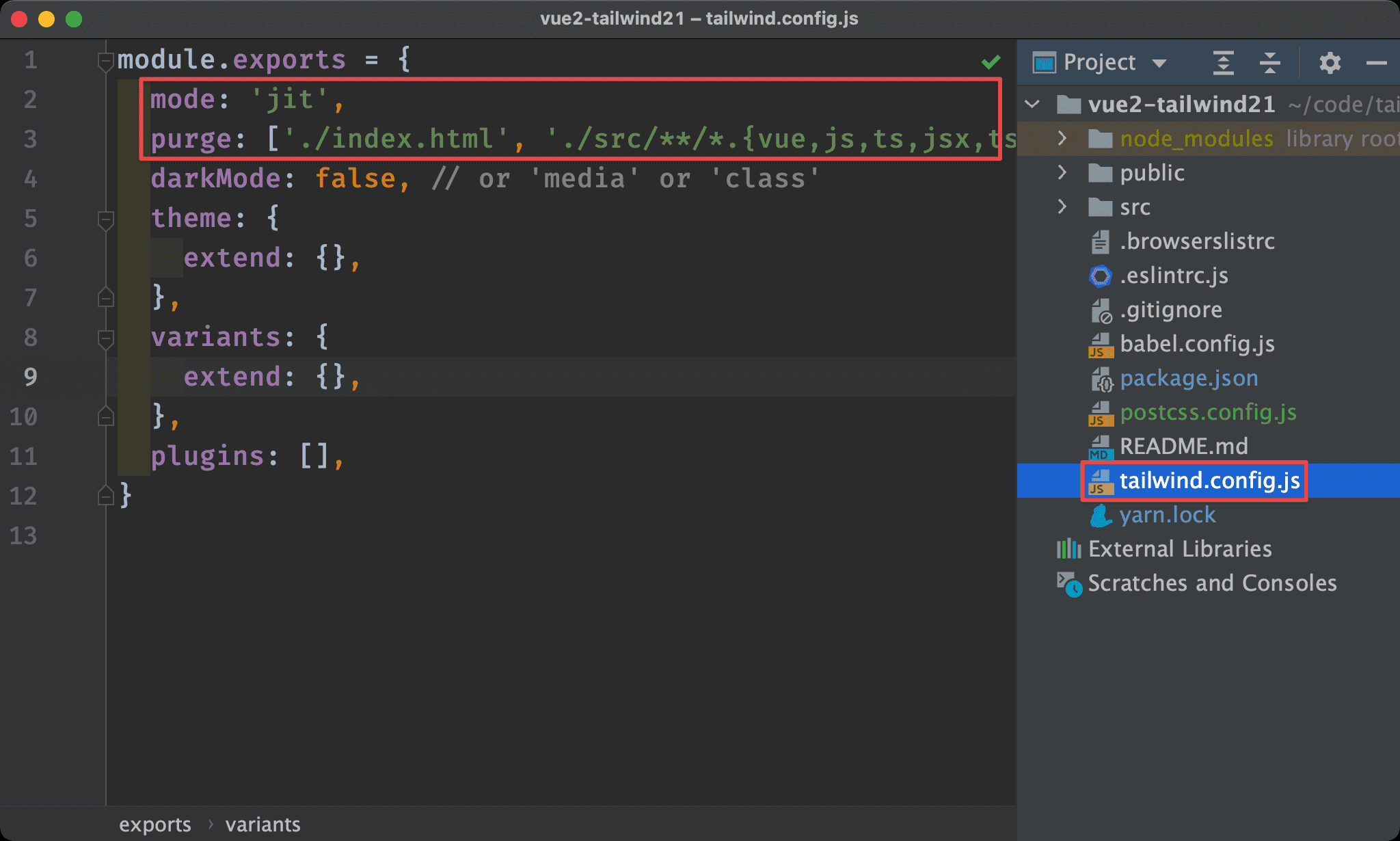Click the README.md markdown icon
This screenshot has height=841, width=1400.
pos(1100,448)
